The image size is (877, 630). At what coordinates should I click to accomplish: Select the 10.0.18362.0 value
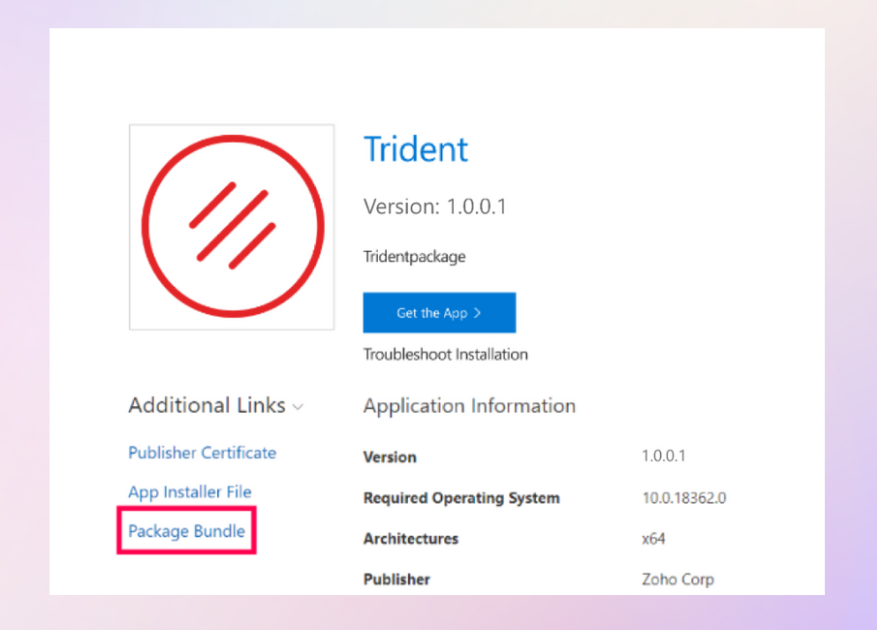click(684, 498)
